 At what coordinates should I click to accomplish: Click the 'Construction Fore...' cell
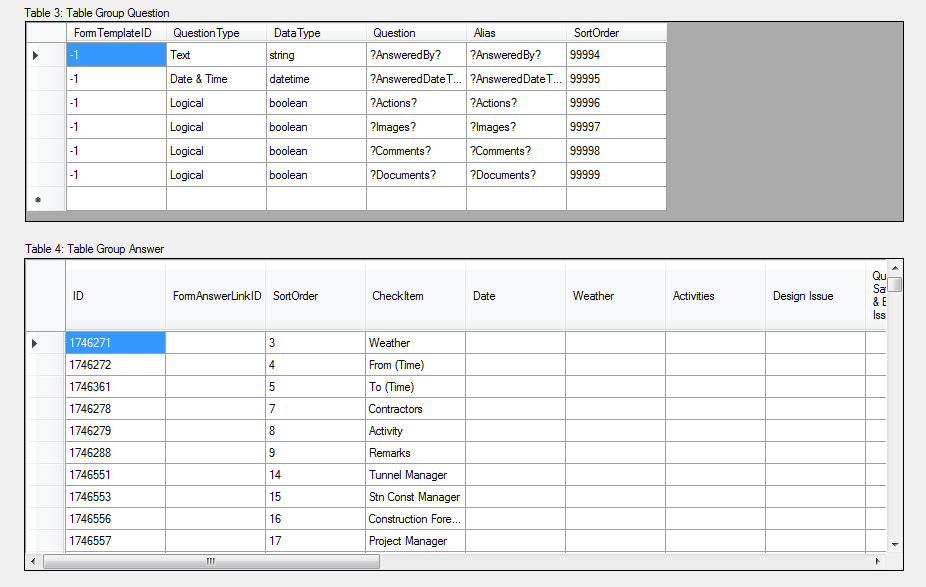click(x=415, y=519)
